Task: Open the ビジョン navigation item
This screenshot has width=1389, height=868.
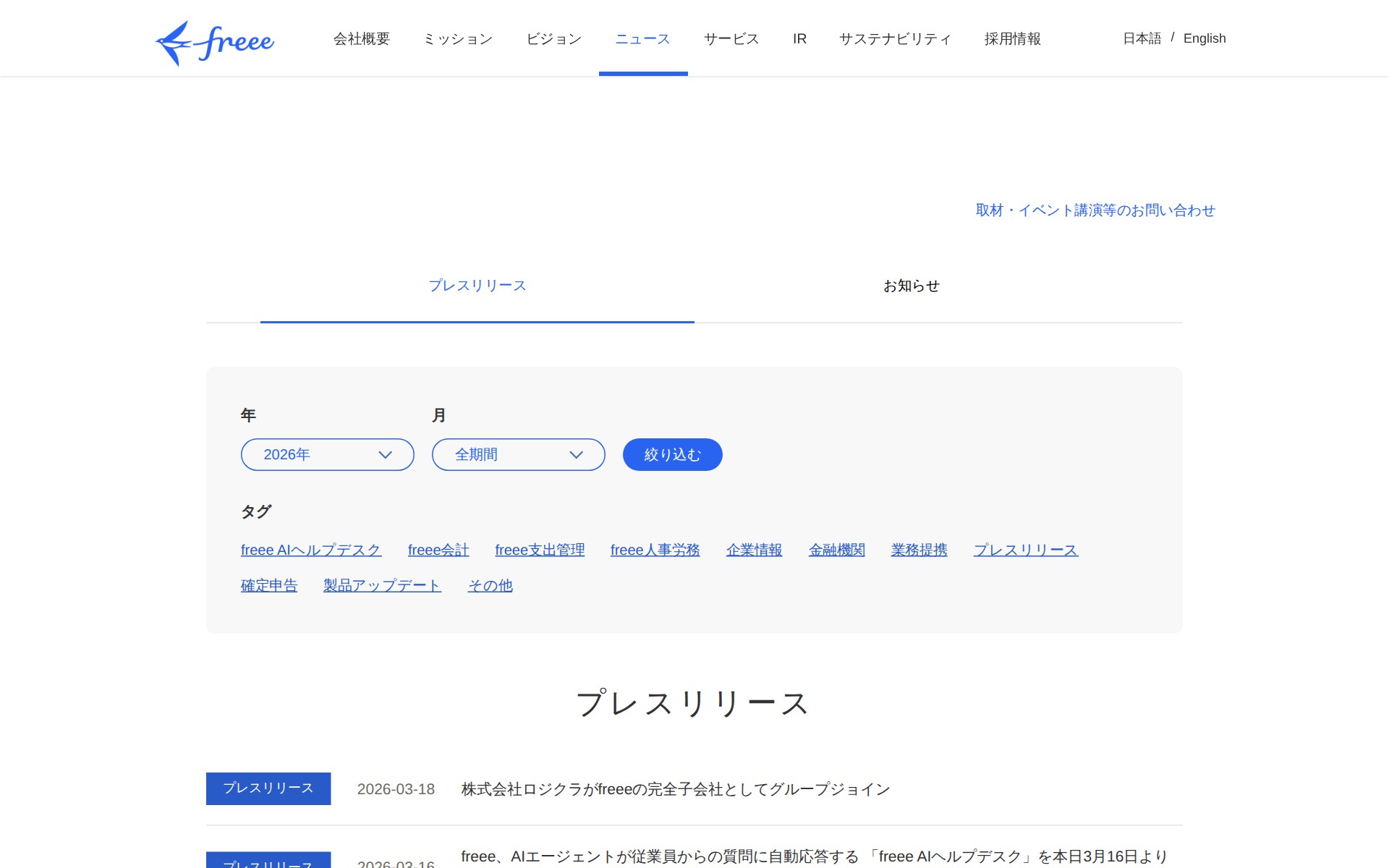Action: click(554, 39)
